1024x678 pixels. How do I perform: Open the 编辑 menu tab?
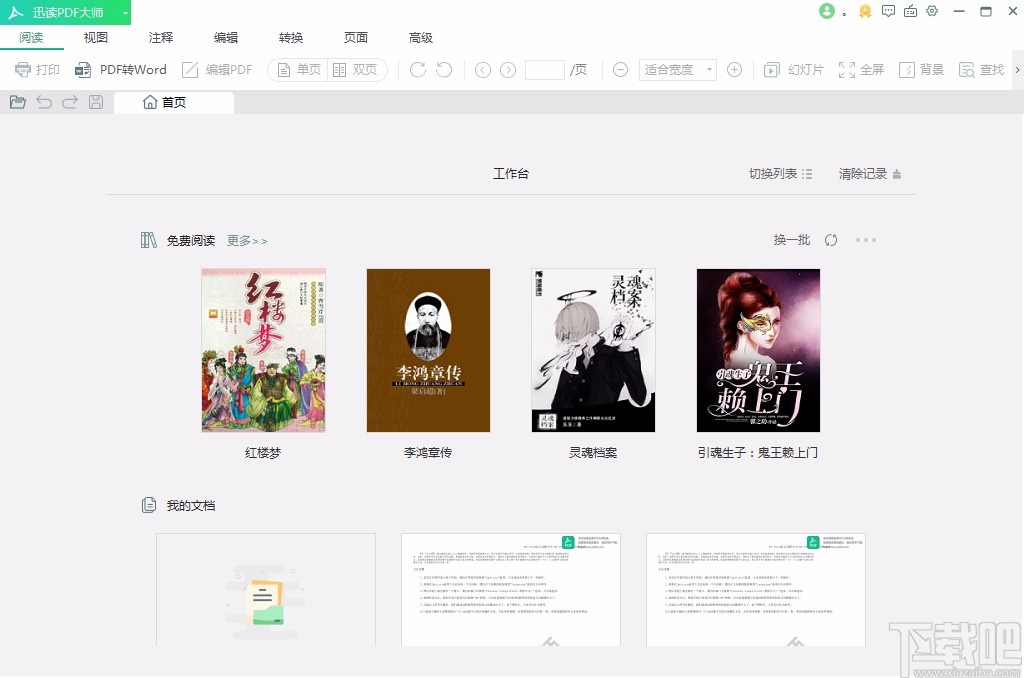tap(226, 38)
